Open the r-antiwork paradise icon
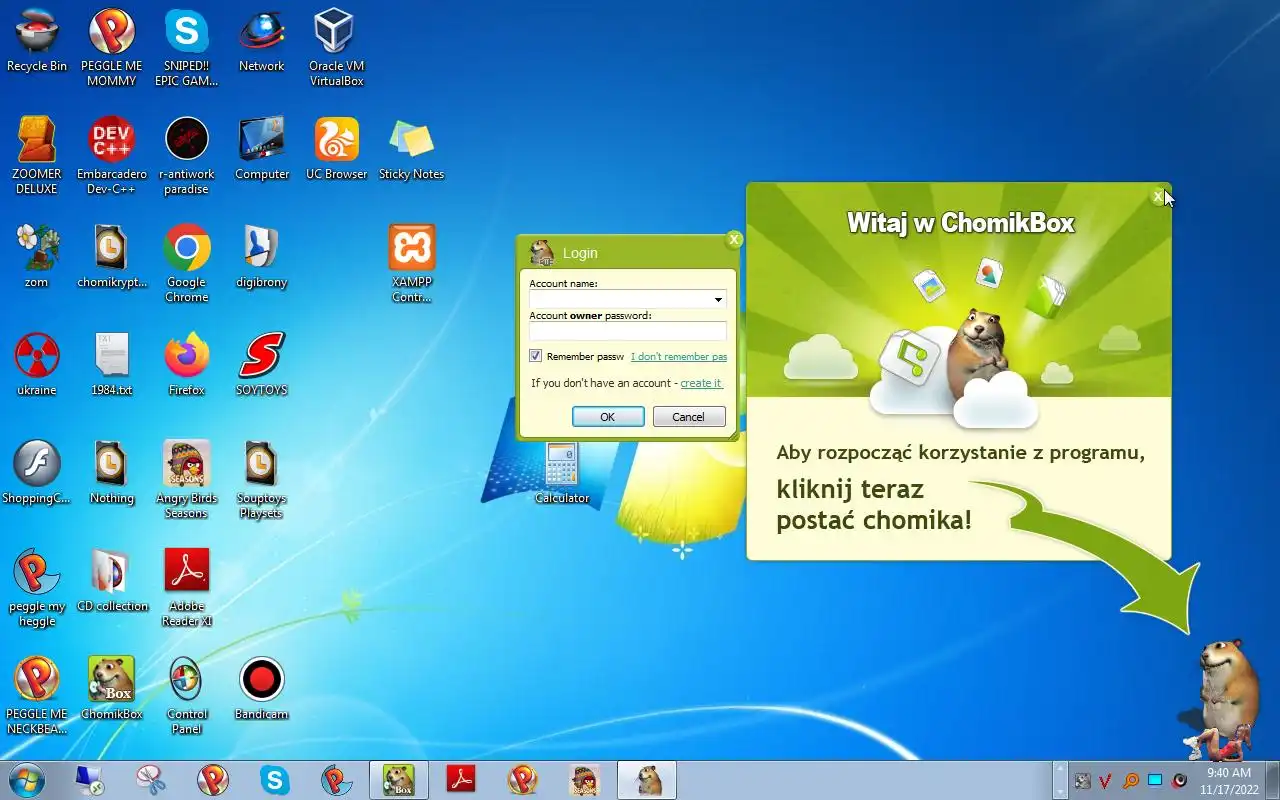The height and width of the screenshot is (800, 1280). tap(187, 155)
